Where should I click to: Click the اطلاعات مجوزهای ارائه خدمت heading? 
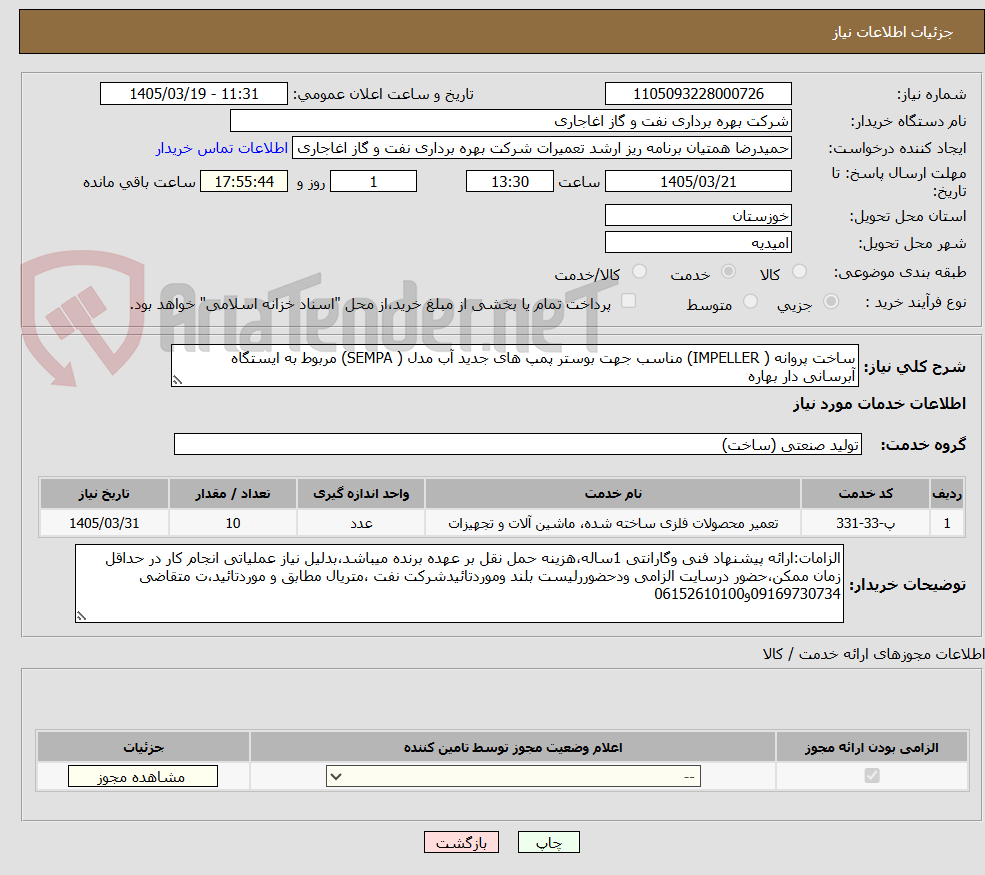click(x=873, y=654)
